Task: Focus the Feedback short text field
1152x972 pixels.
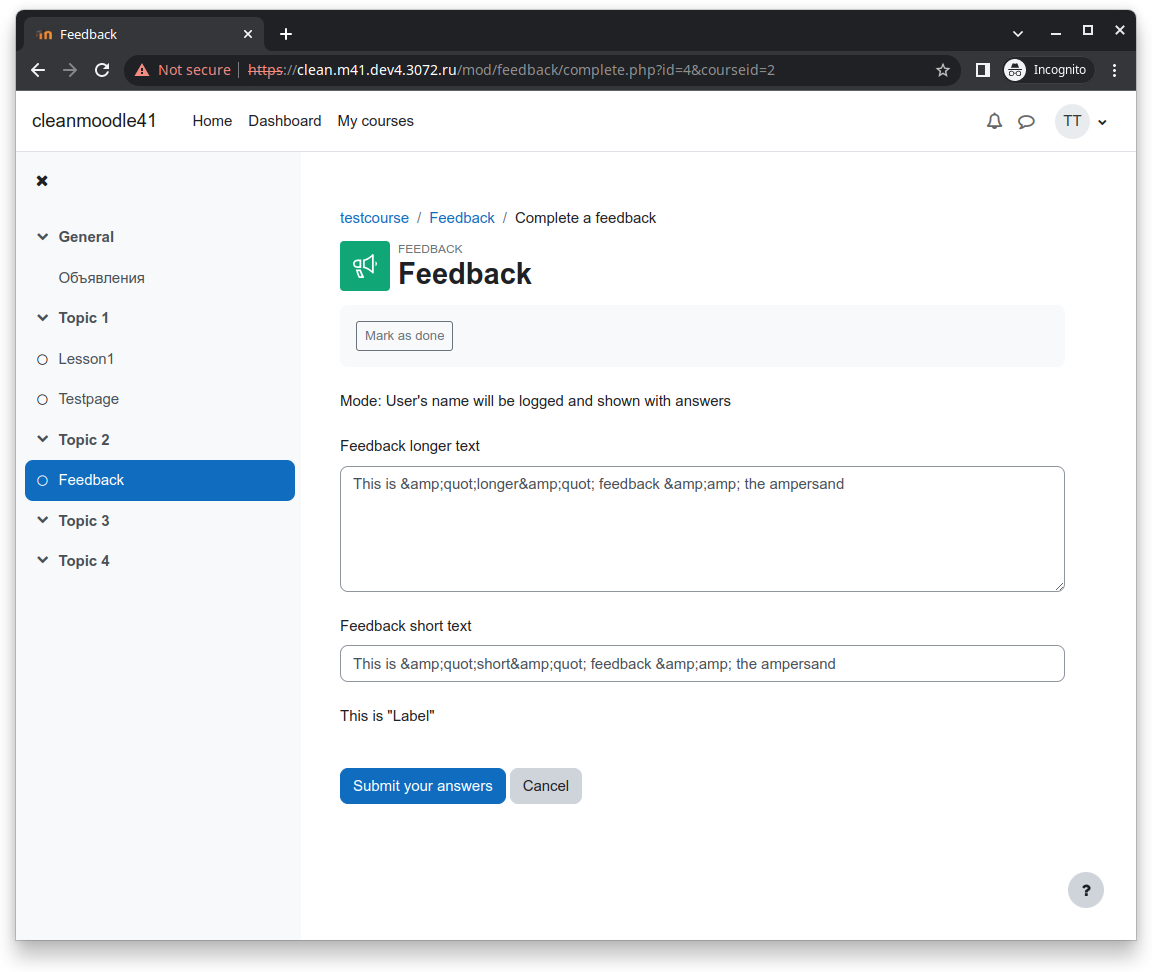Action: tap(702, 663)
